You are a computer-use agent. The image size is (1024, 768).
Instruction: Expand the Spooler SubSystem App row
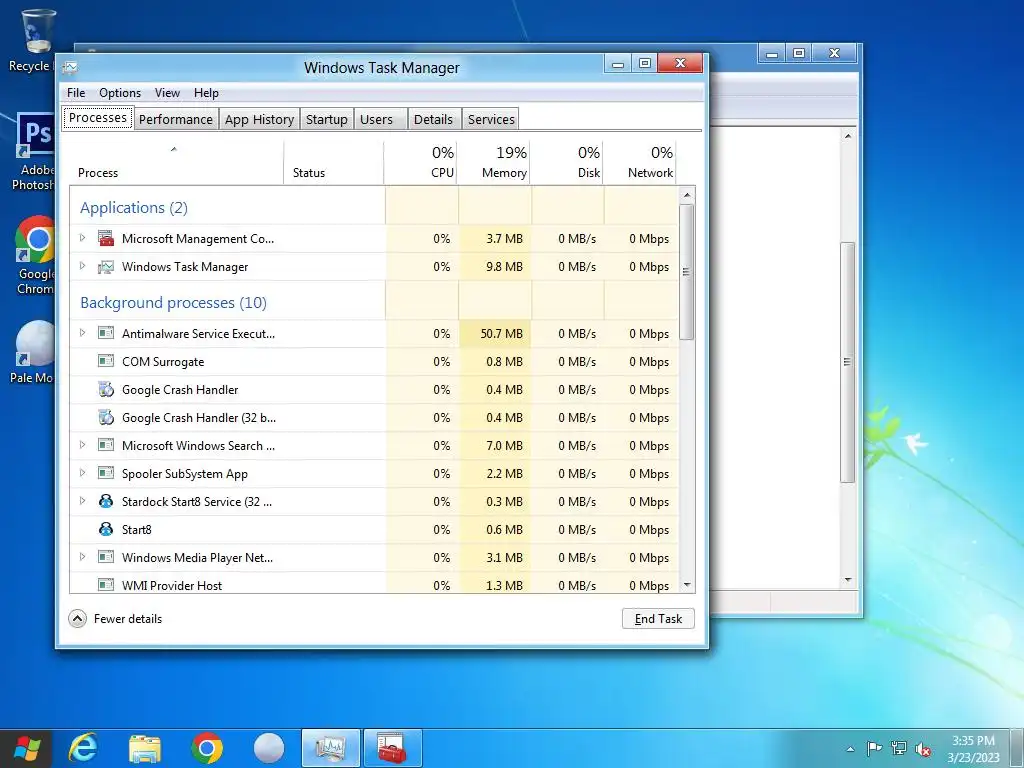tap(82, 473)
